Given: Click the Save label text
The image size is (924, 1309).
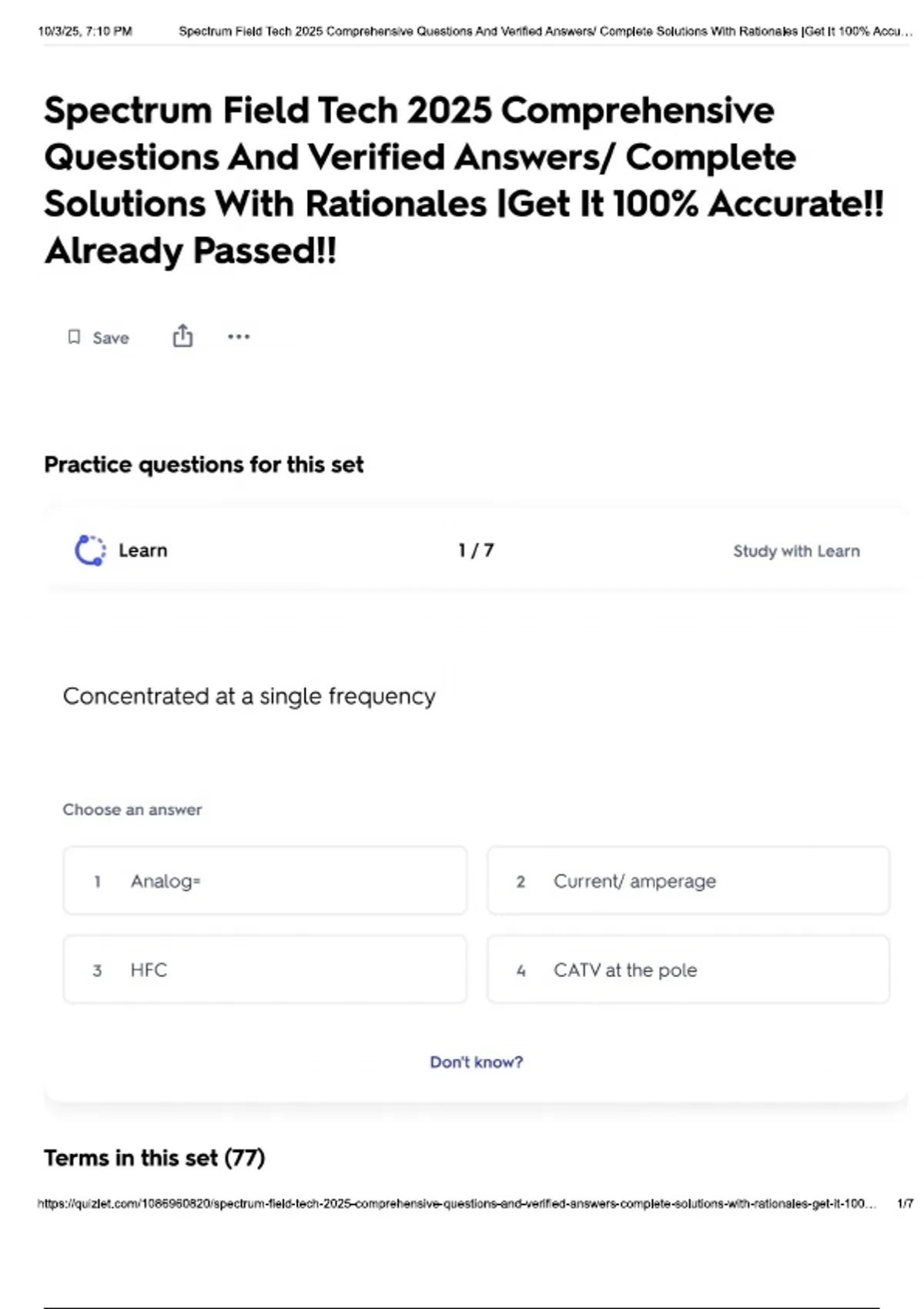Looking at the screenshot, I should 111,338.
